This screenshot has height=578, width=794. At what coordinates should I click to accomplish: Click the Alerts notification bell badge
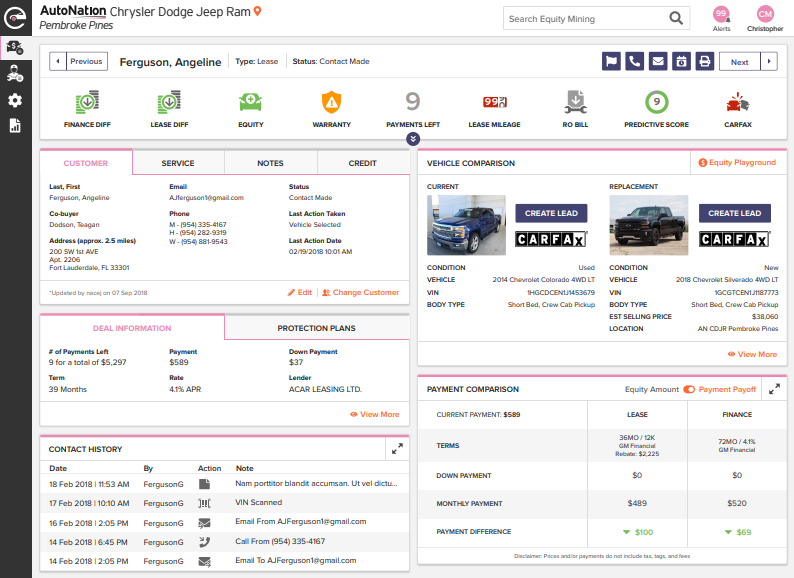(720, 14)
